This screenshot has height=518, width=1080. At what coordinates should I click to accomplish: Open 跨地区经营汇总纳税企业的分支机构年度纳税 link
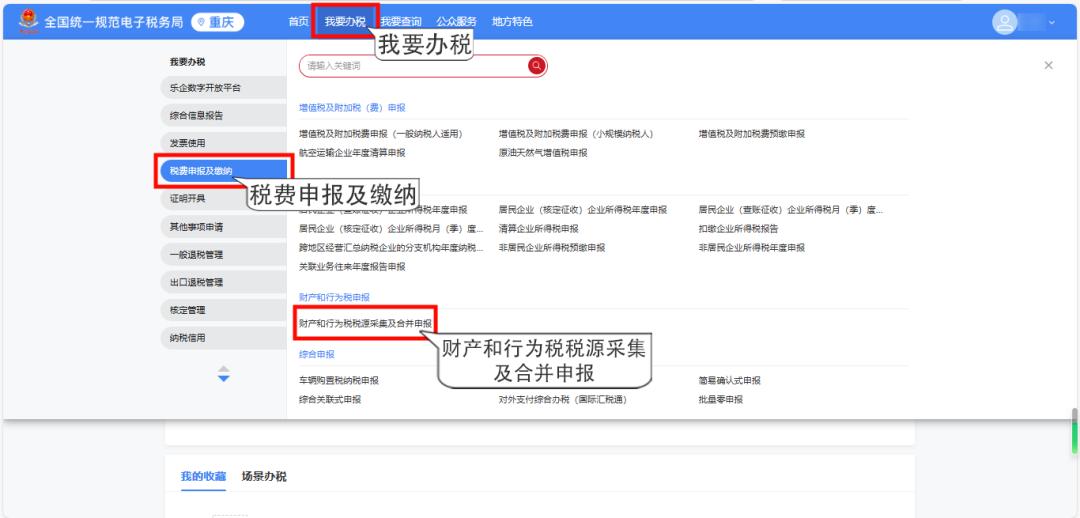pyautogui.click(x=391, y=247)
